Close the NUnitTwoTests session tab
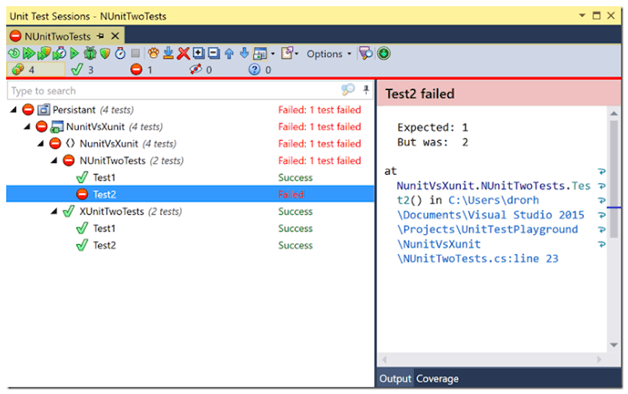The height and width of the screenshot is (394, 628). tap(115, 36)
